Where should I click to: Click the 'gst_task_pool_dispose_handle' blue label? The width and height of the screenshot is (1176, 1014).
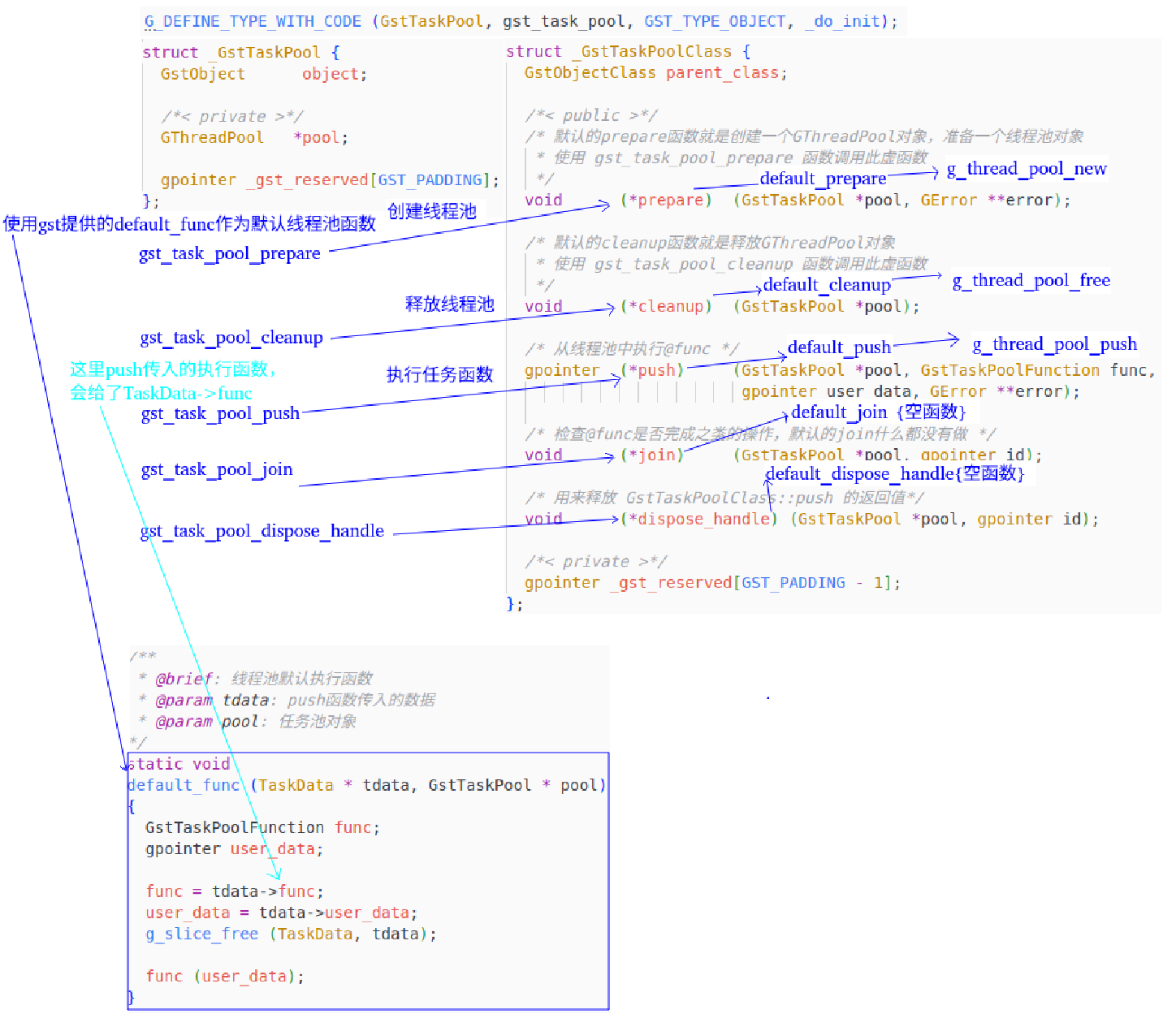262,531
